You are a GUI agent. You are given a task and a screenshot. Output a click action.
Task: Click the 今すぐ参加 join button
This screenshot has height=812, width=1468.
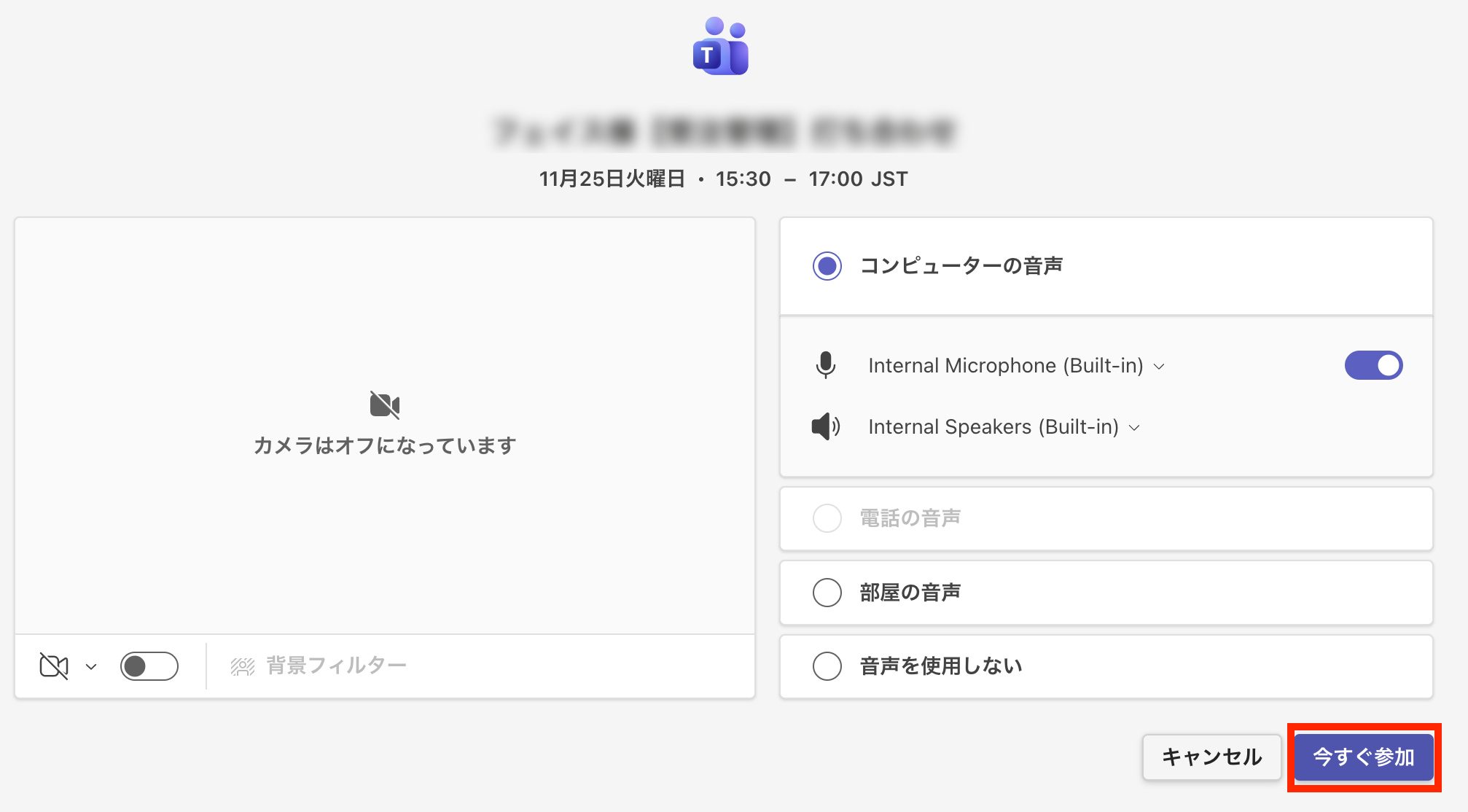(x=1364, y=757)
